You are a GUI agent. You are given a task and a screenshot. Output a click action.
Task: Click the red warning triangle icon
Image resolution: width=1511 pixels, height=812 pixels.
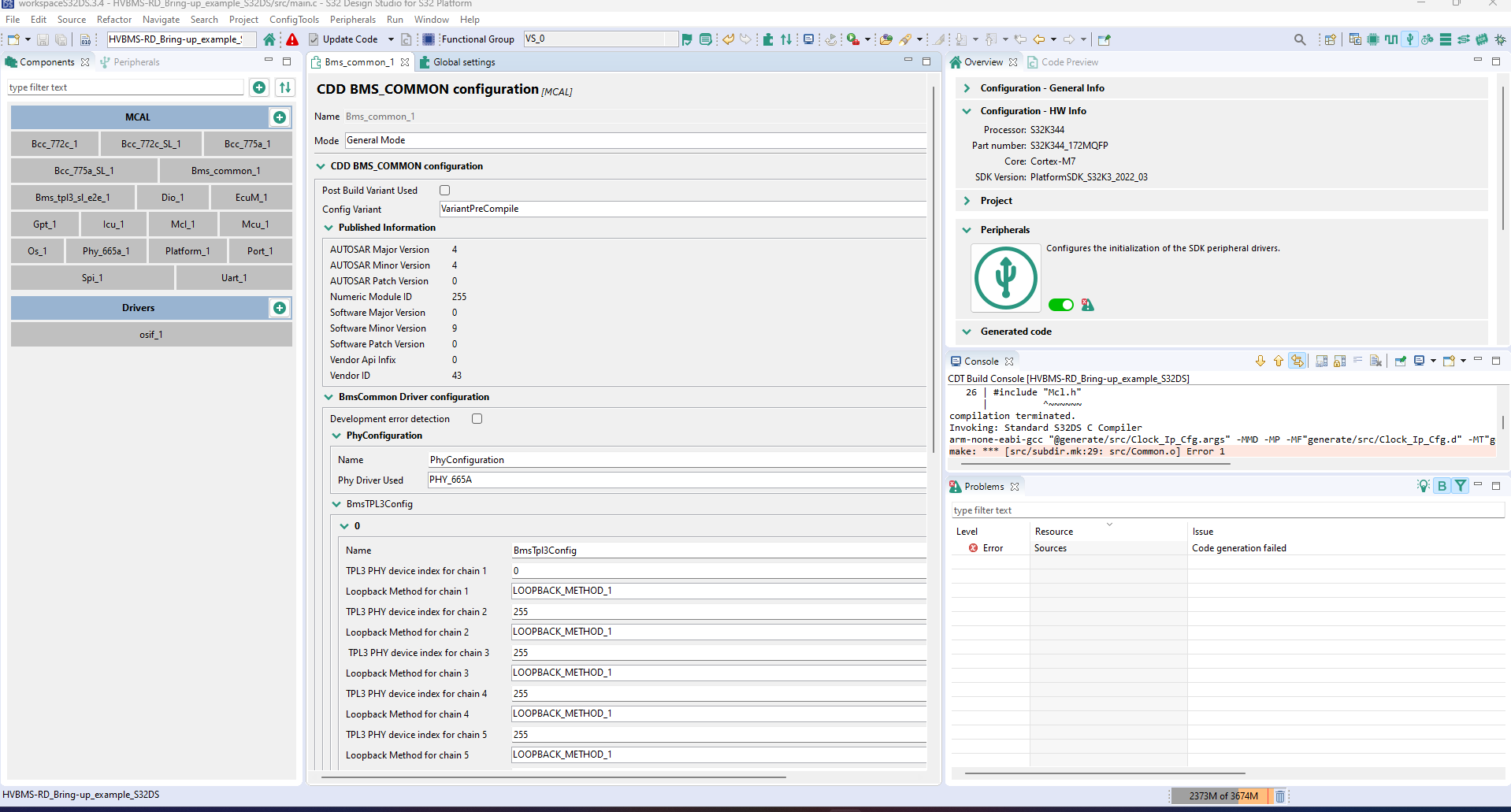pos(292,39)
